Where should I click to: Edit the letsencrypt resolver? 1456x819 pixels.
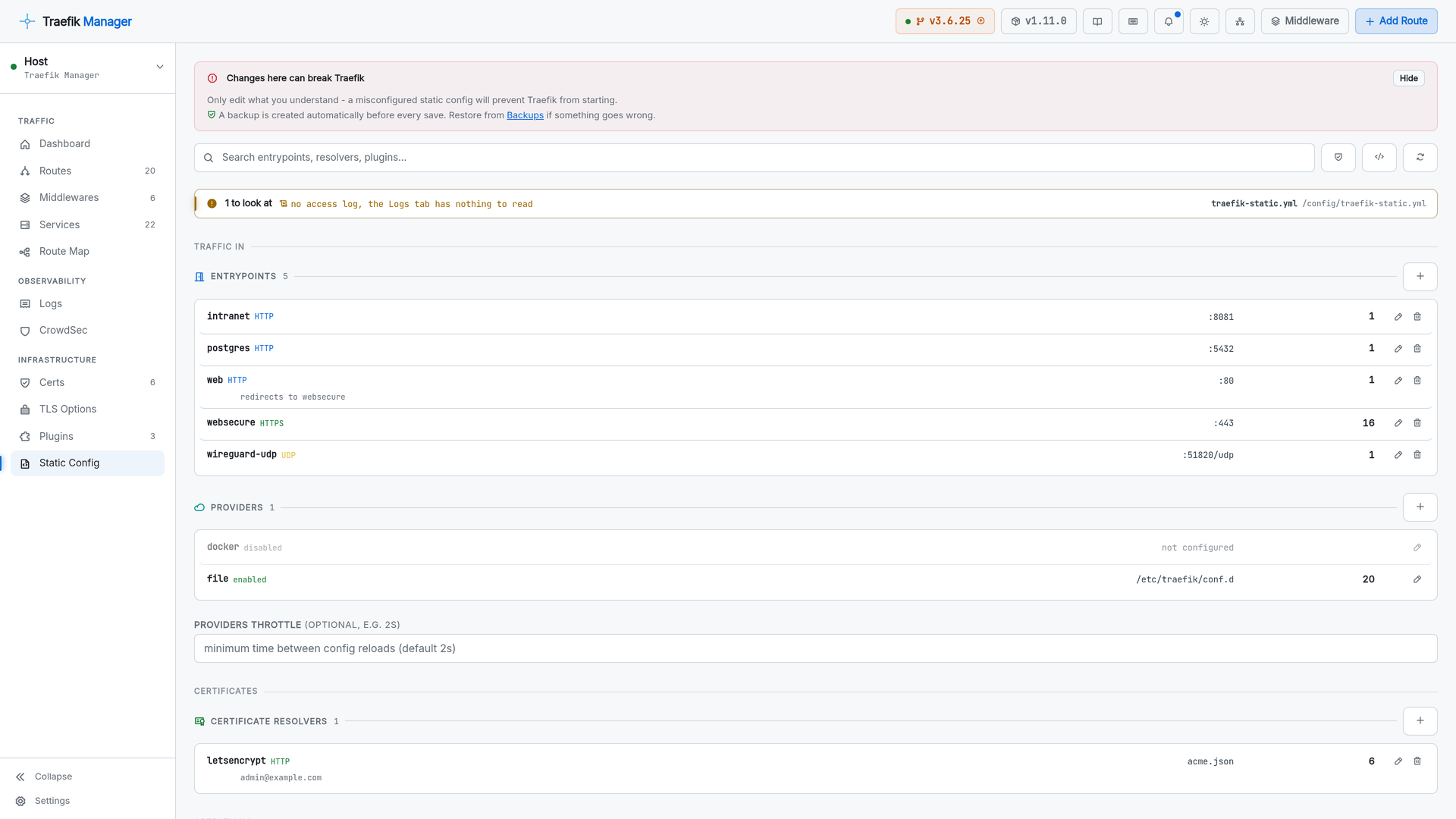[x=1398, y=761]
